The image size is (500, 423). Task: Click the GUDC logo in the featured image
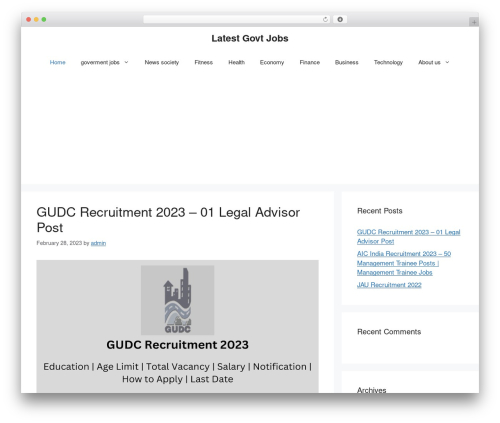pos(177,300)
